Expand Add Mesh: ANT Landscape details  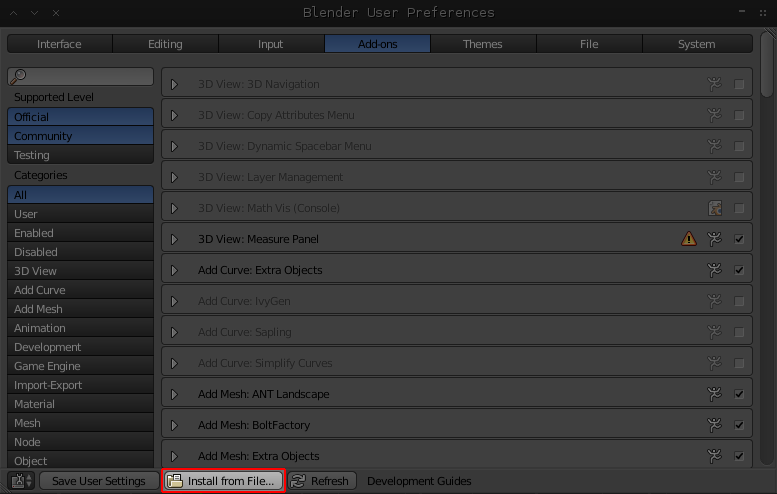(x=174, y=394)
